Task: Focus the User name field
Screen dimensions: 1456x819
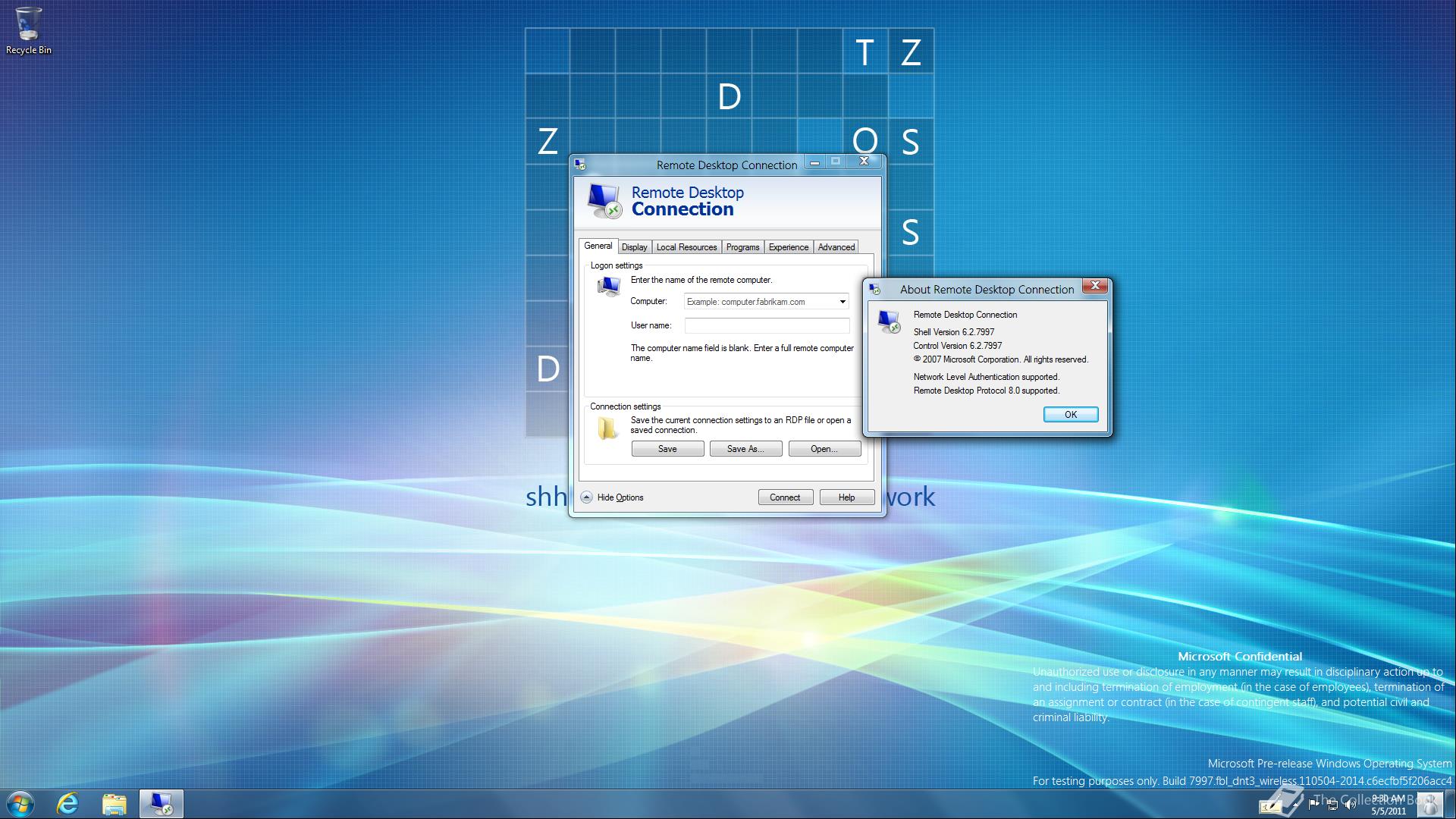Action: tap(767, 325)
